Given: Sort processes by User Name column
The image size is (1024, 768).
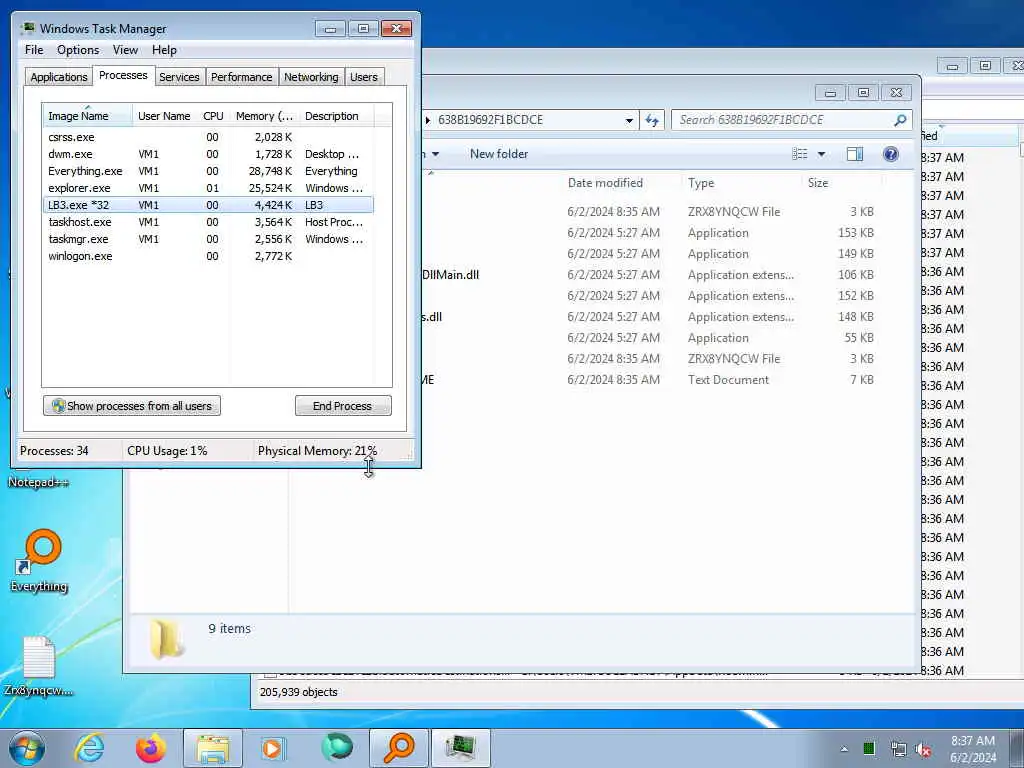Looking at the screenshot, I should click(x=165, y=116).
